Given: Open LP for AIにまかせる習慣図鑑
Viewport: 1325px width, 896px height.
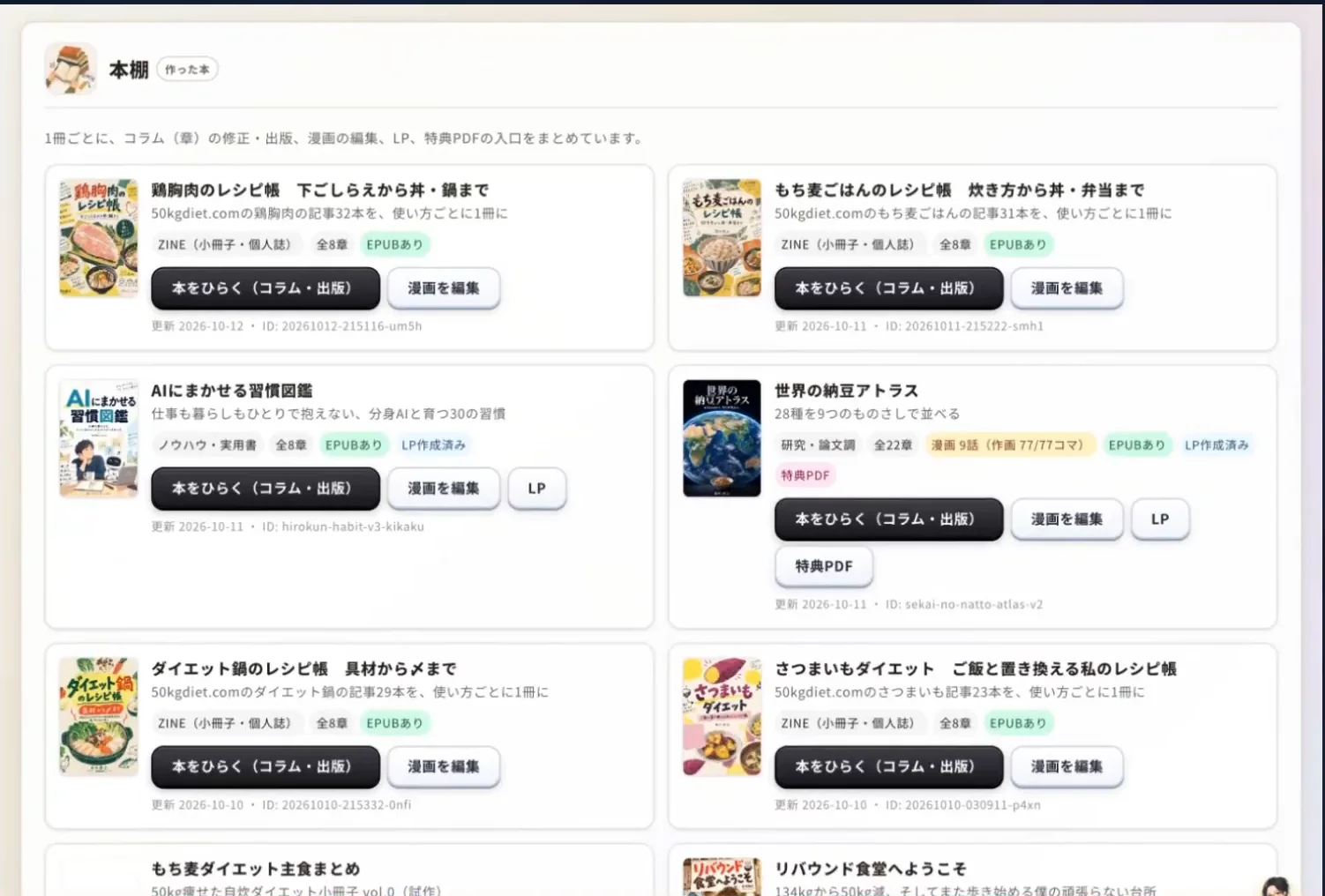Looking at the screenshot, I should (x=537, y=489).
